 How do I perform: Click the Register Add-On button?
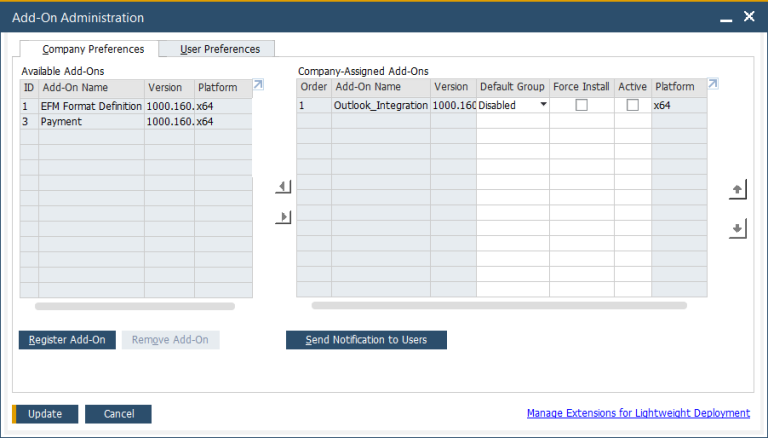tap(67, 340)
